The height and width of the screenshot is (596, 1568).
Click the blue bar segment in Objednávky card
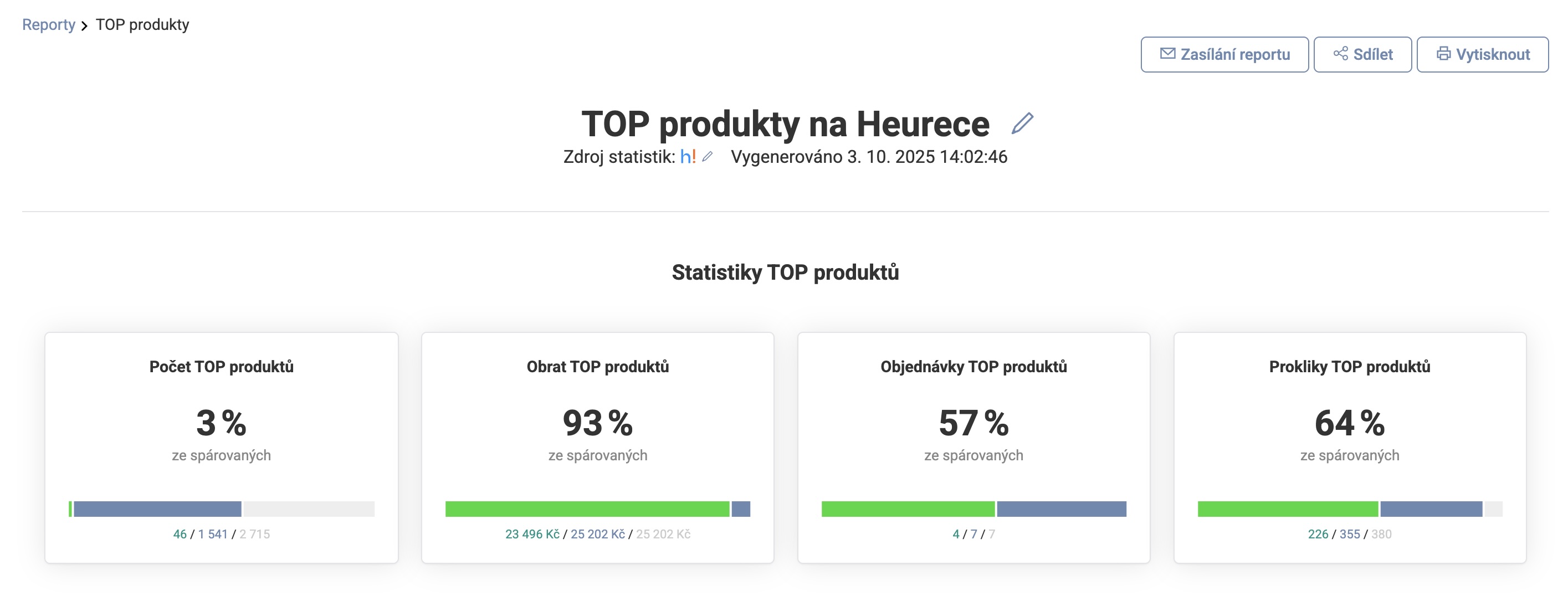[x=1062, y=509]
